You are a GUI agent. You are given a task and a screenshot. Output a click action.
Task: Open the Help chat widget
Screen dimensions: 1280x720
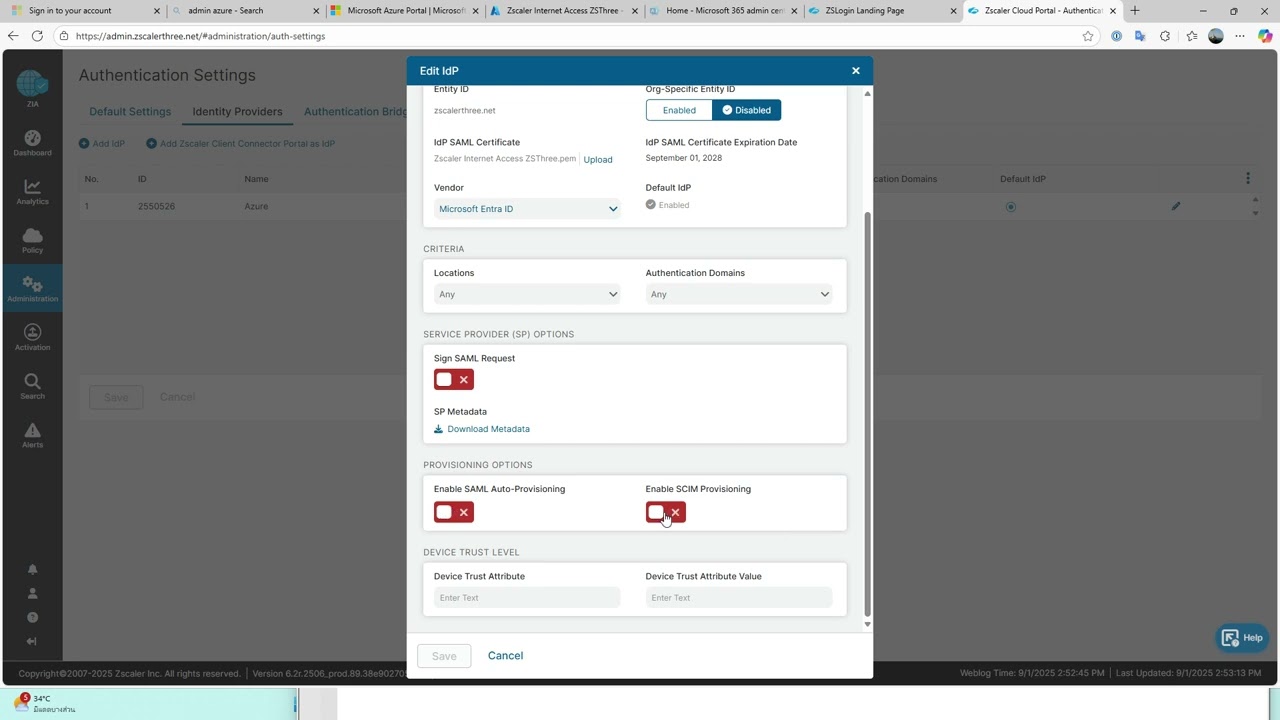point(1242,638)
